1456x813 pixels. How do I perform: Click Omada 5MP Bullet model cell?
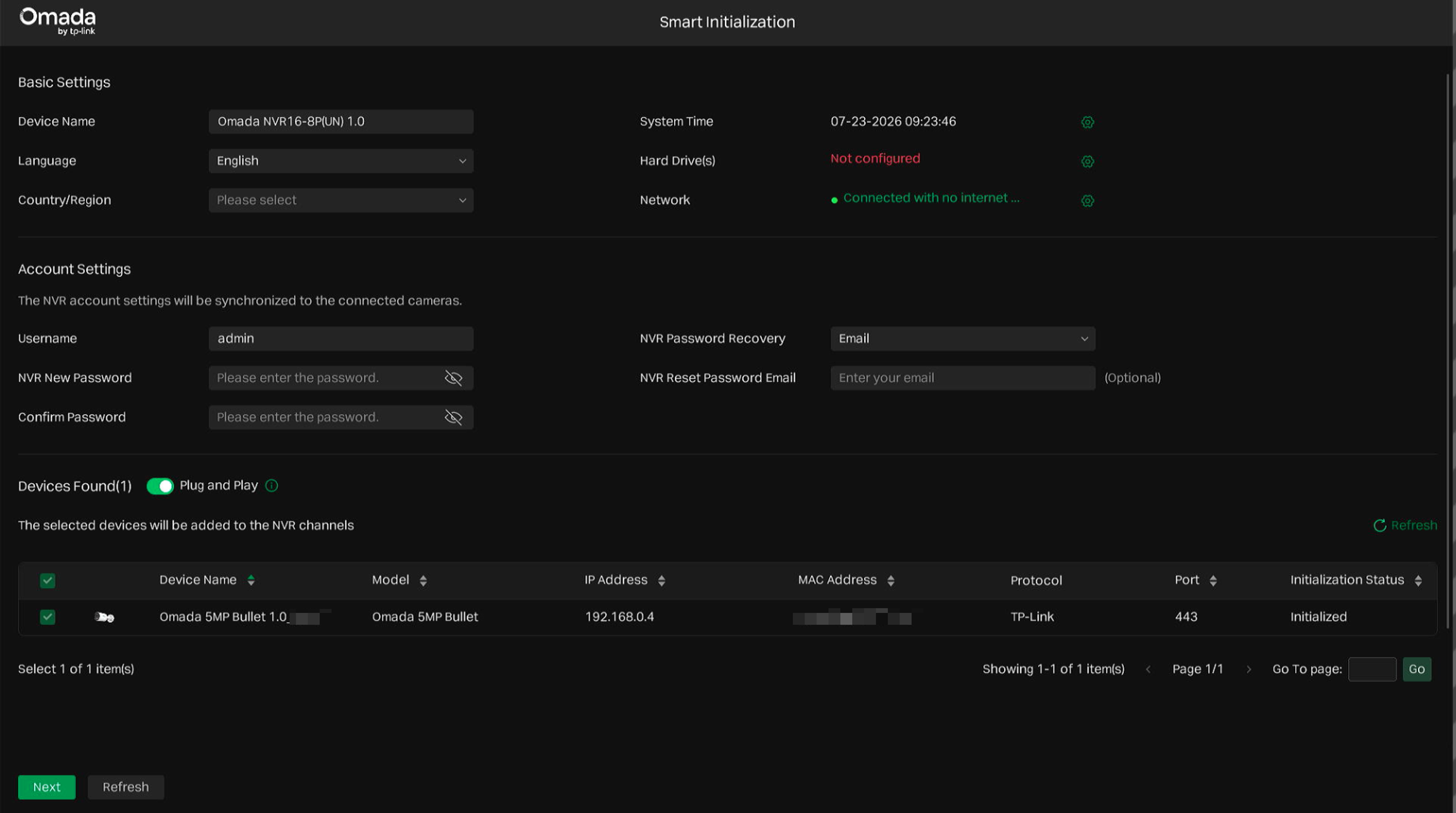(x=425, y=617)
